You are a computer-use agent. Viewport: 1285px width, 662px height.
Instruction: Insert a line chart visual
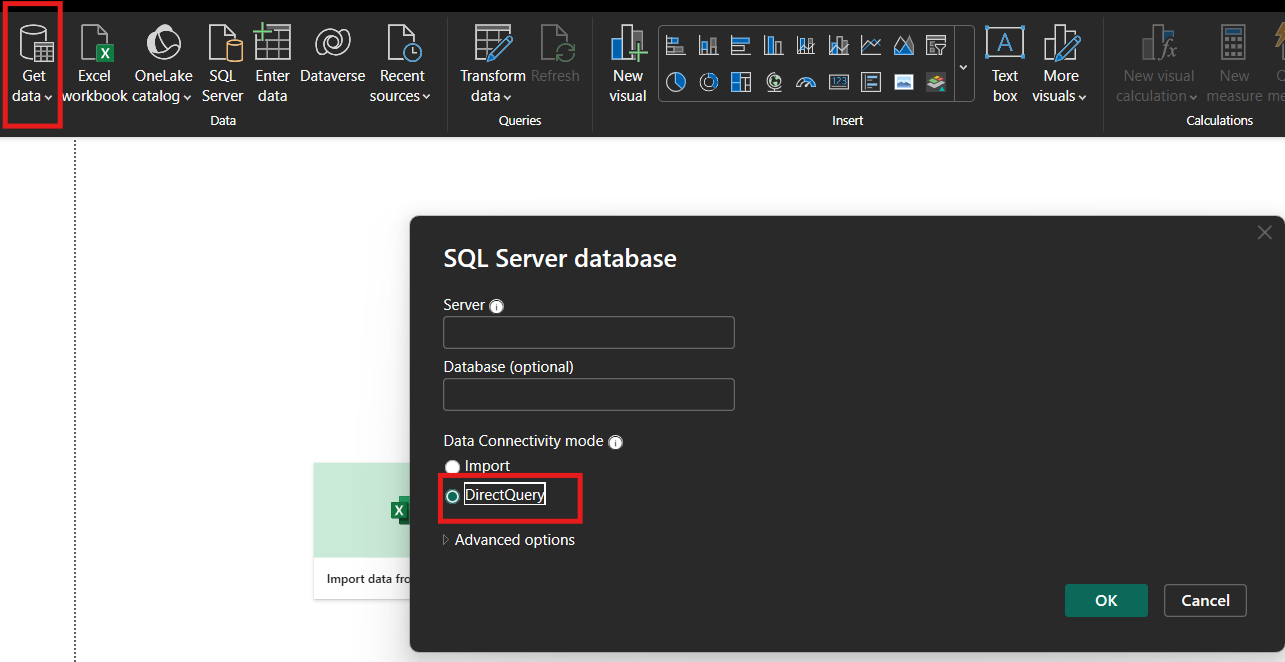[871, 45]
